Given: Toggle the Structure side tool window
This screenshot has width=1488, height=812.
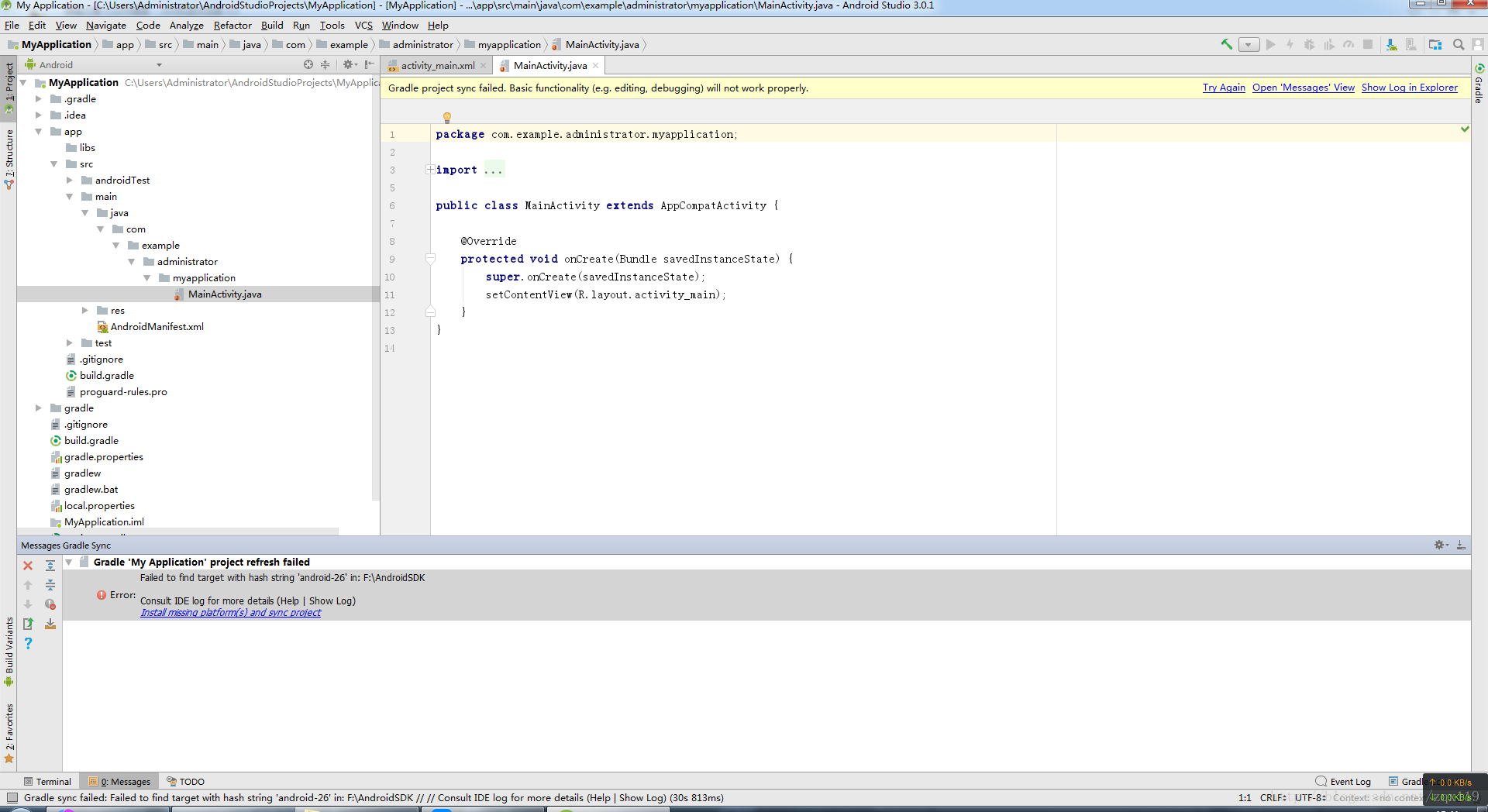Looking at the screenshot, I should (9, 160).
